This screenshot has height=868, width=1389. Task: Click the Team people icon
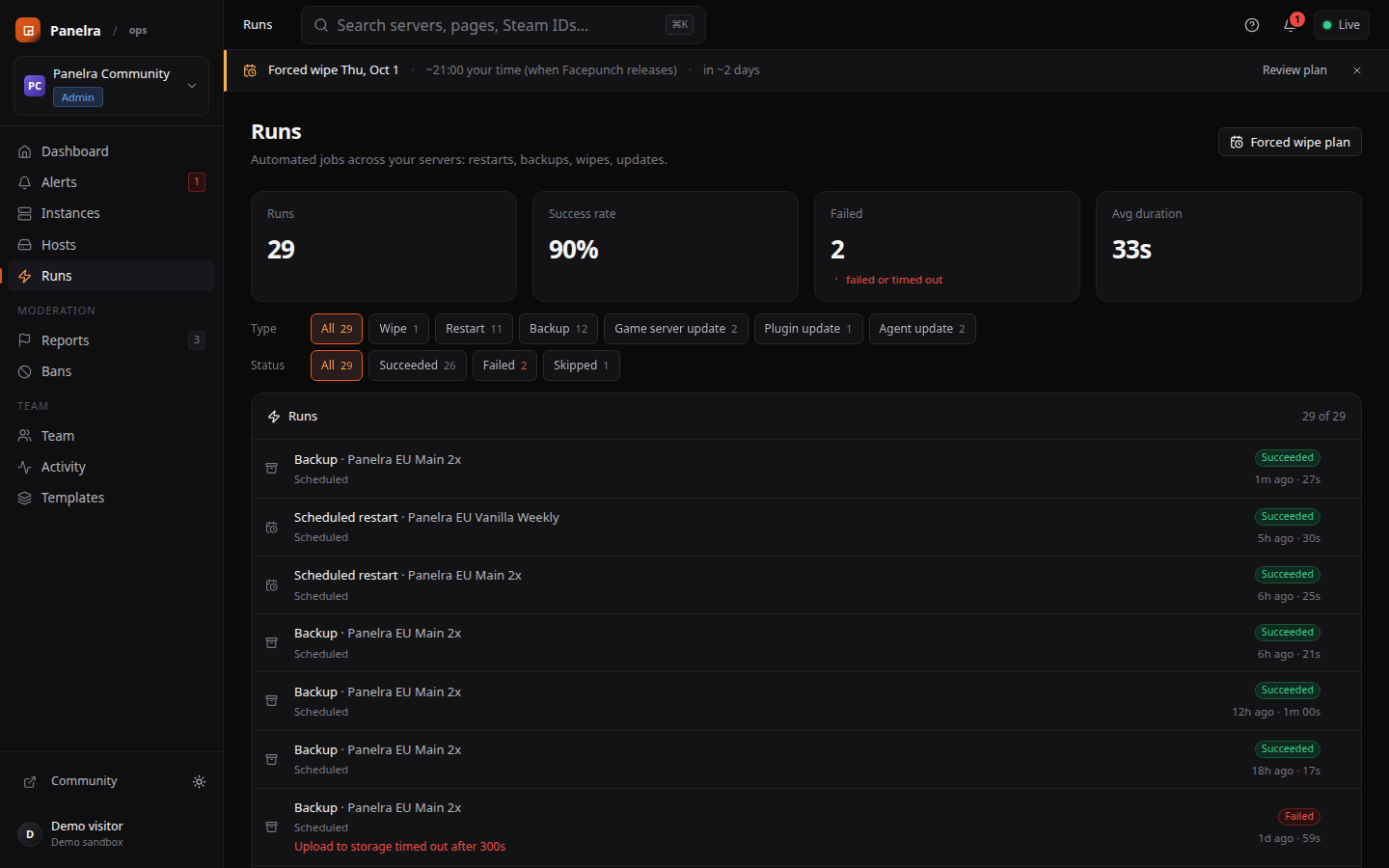25,436
